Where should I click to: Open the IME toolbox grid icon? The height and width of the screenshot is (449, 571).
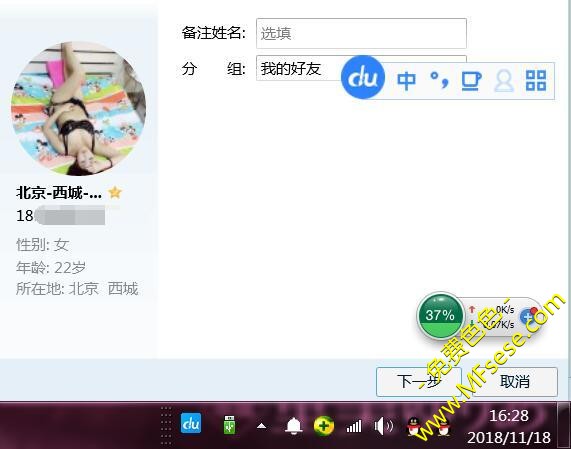tap(536, 80)
